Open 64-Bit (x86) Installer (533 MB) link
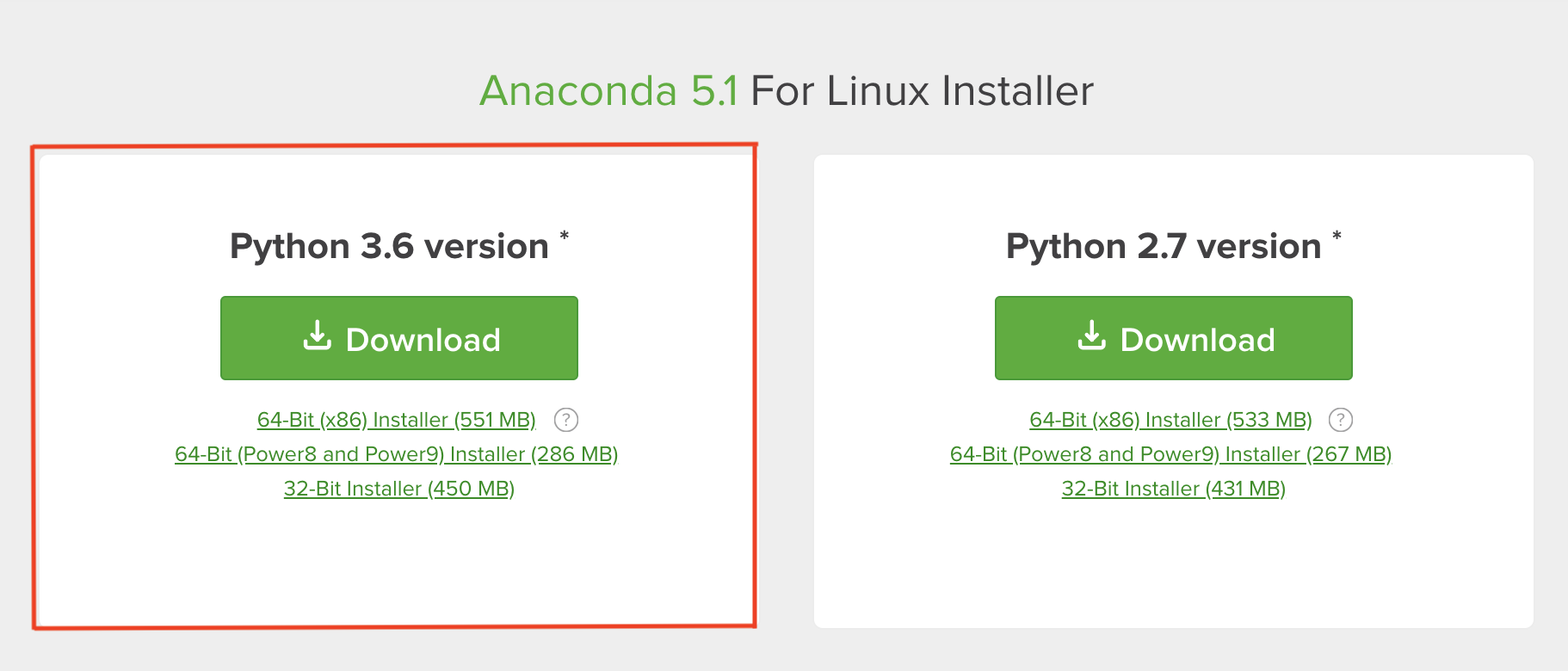This screenshot has width=1568, height=671. point(1170,420)
